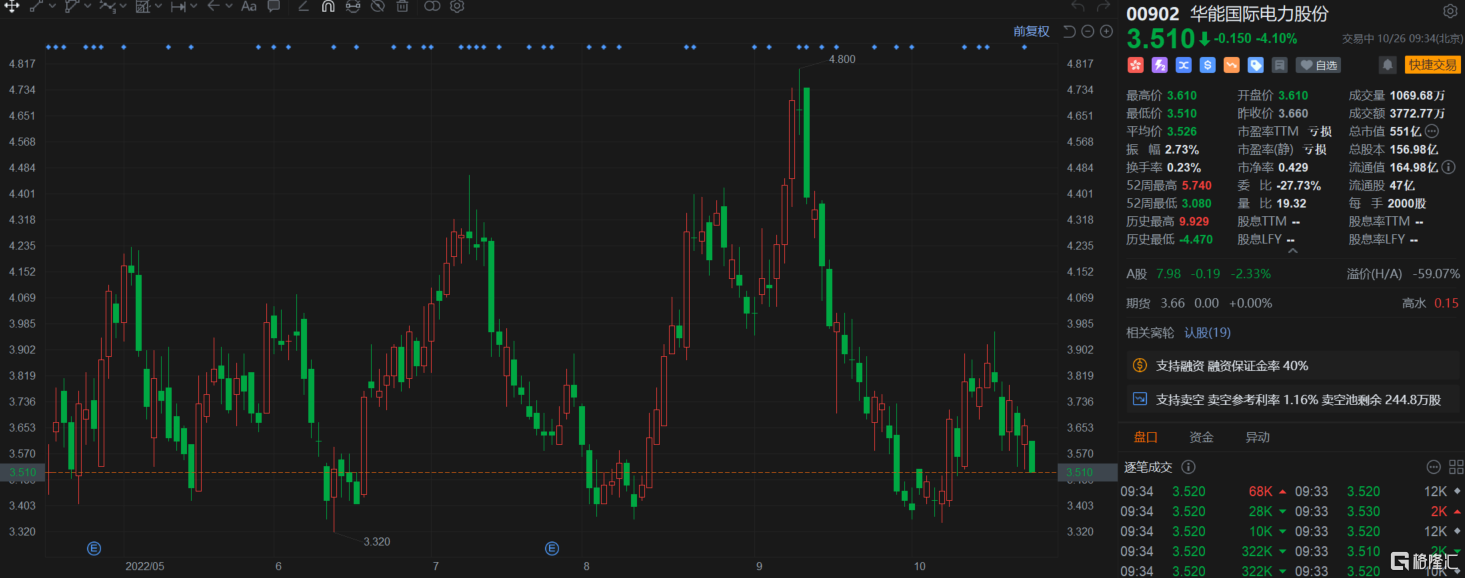1465x578 pixels.
Task: Toggle magnet snap mode
Action: click(x=328, y=6)
